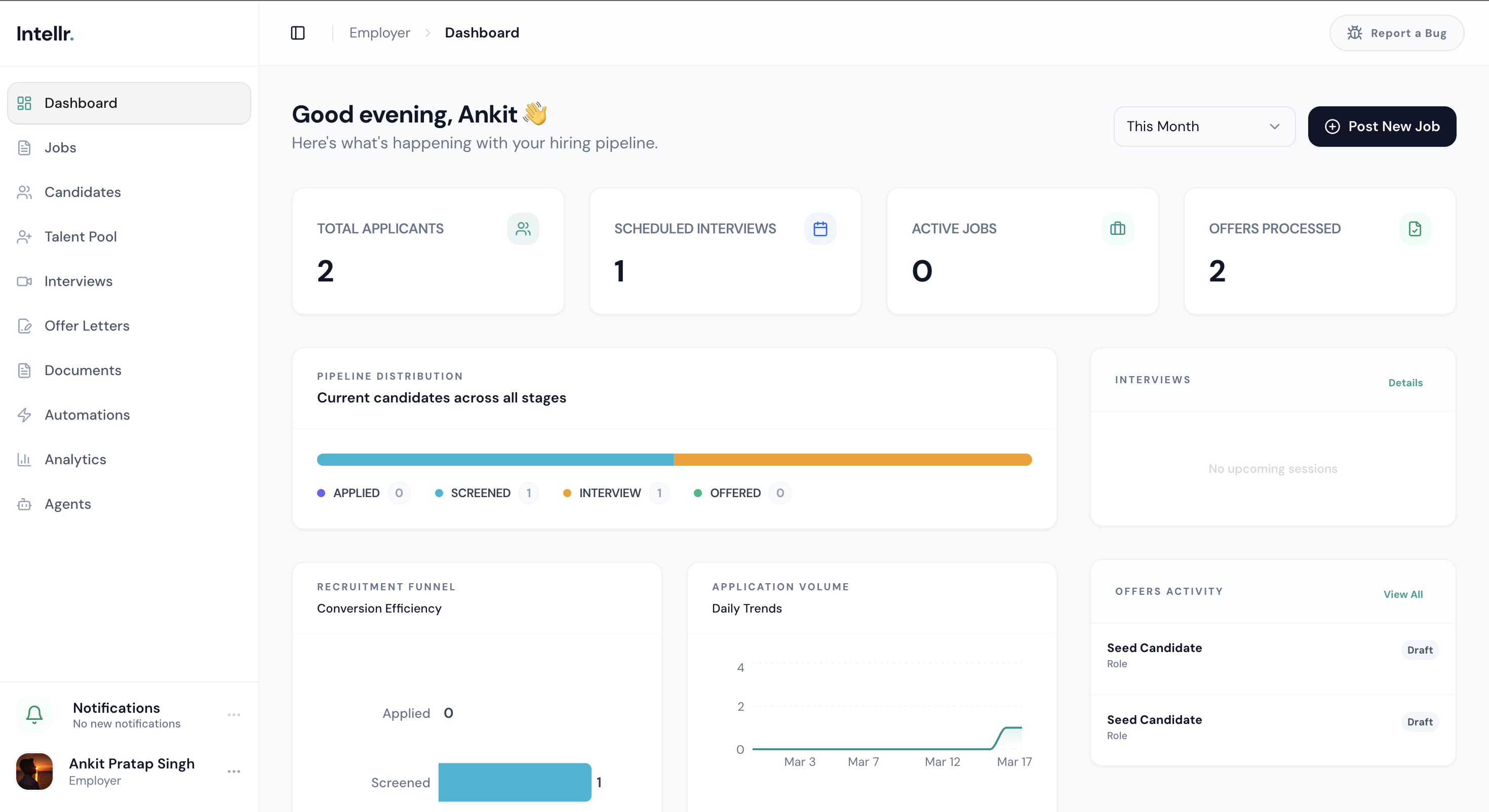Screen dimensions: 1489x812
Task: Click the Active Jobs briefcase icon
Action: point(1117,229)
